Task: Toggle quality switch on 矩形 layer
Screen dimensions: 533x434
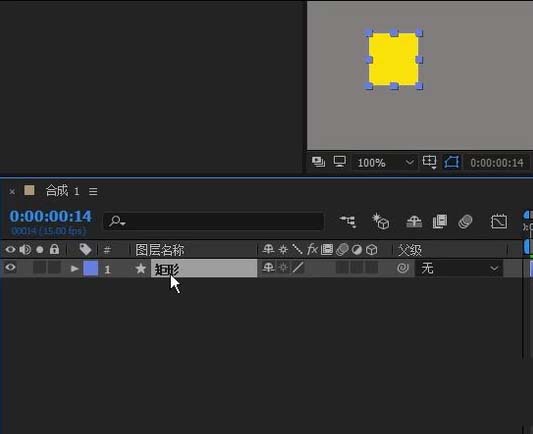Action: [x=298, y=267]
